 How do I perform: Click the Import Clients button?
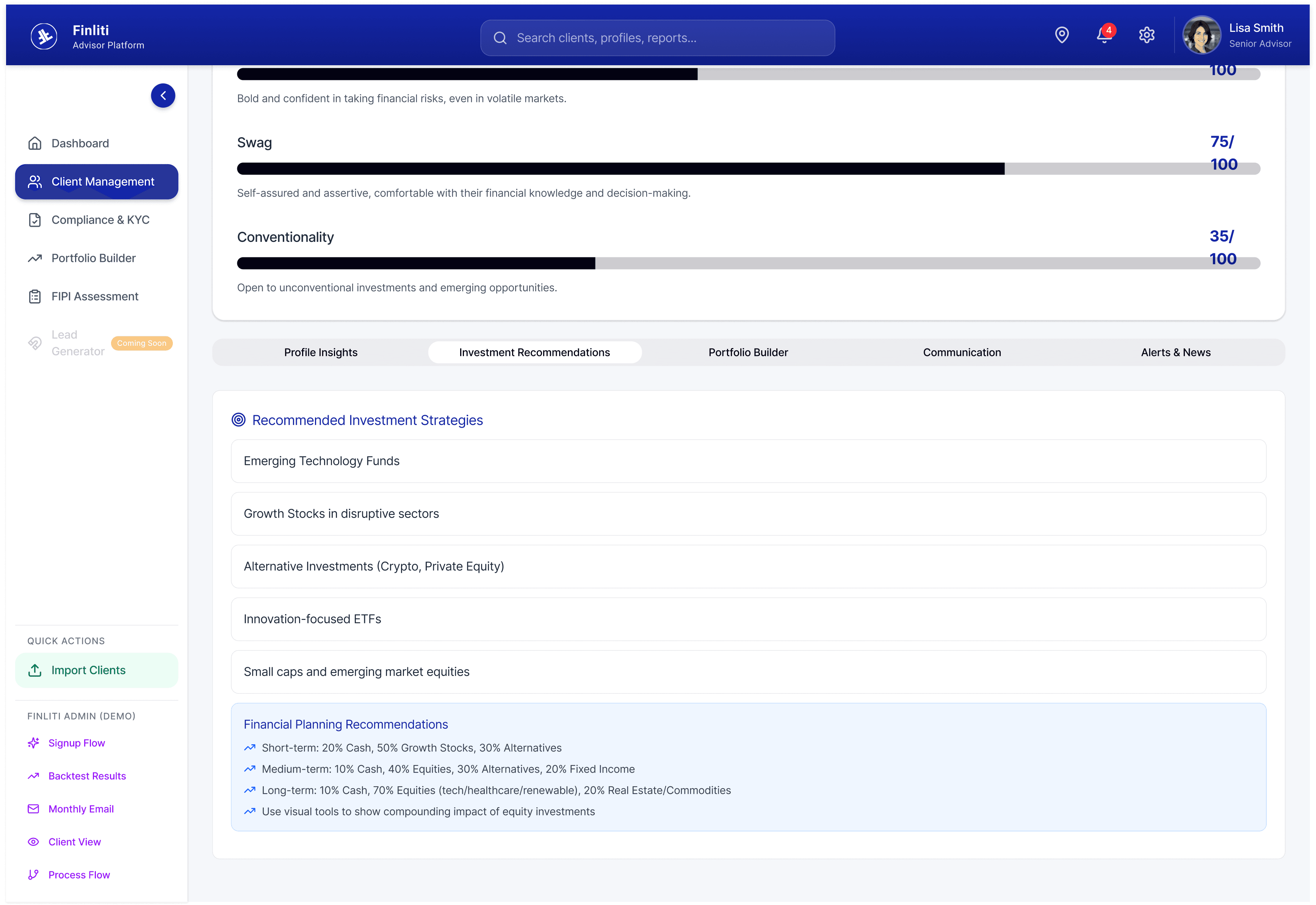point(88,670)
